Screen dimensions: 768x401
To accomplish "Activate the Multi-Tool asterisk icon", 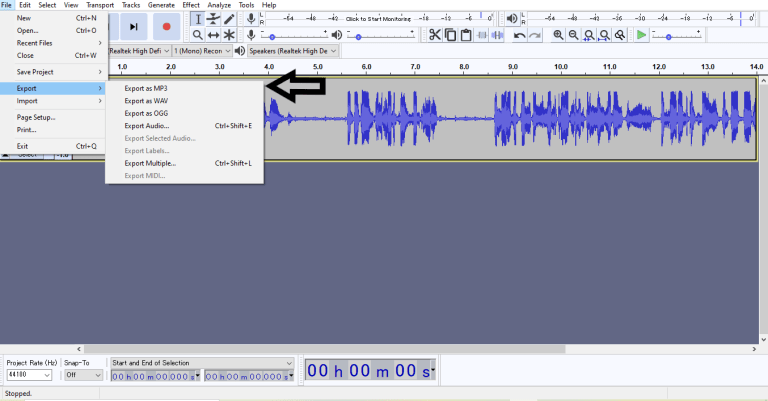I will coord(230,35).
